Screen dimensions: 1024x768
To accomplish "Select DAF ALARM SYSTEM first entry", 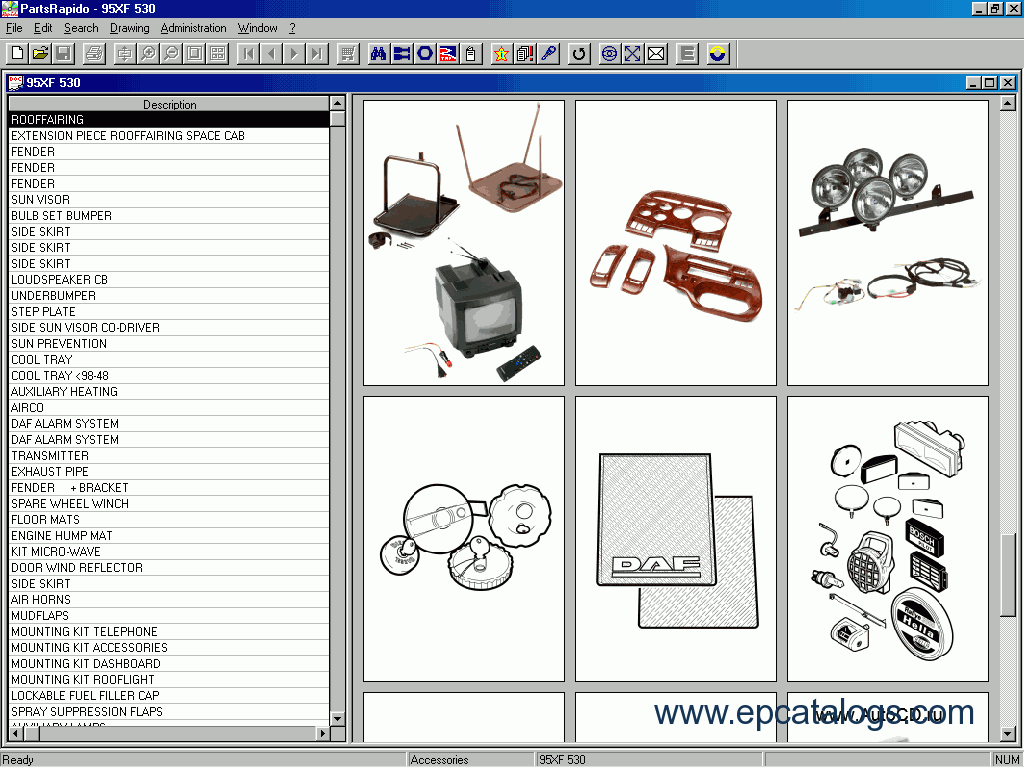I will coord(168,424).
